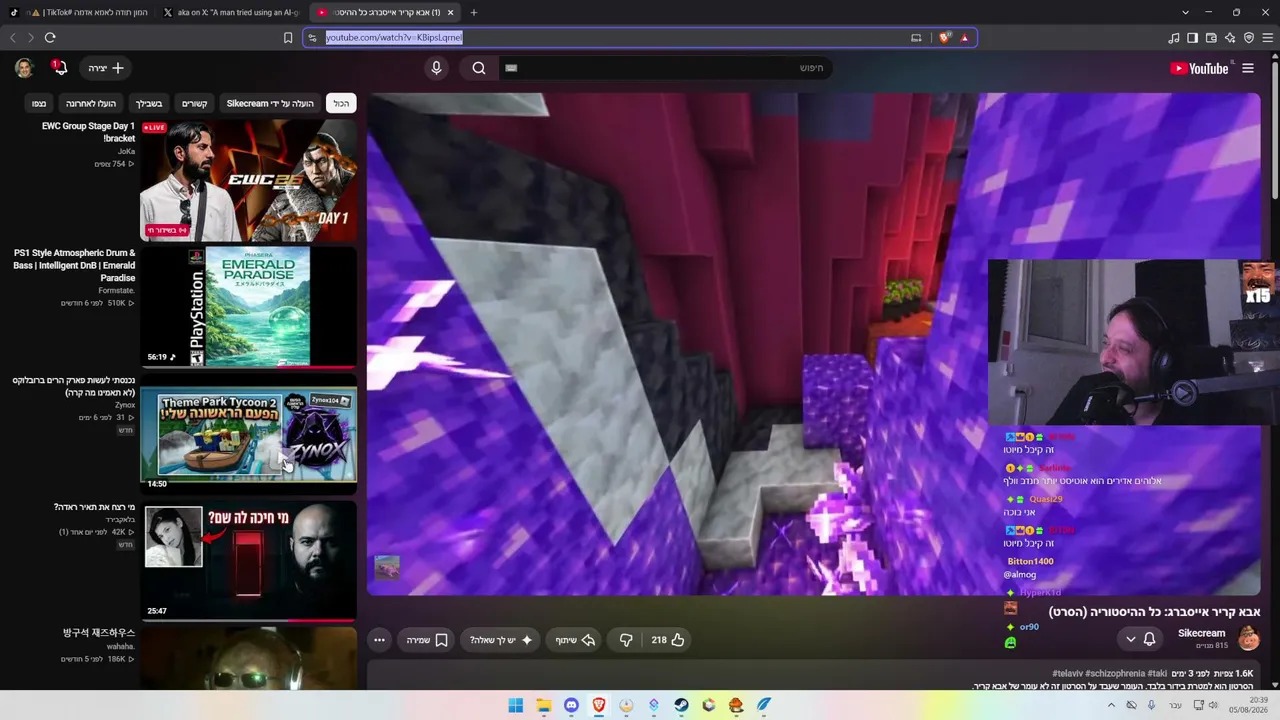Open Brave Shields lion icon

coord(944,38)
